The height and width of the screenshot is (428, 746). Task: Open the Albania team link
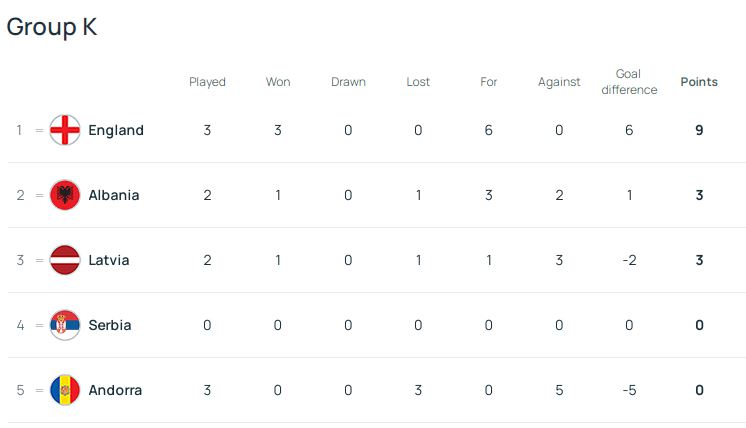coord(113,195)
